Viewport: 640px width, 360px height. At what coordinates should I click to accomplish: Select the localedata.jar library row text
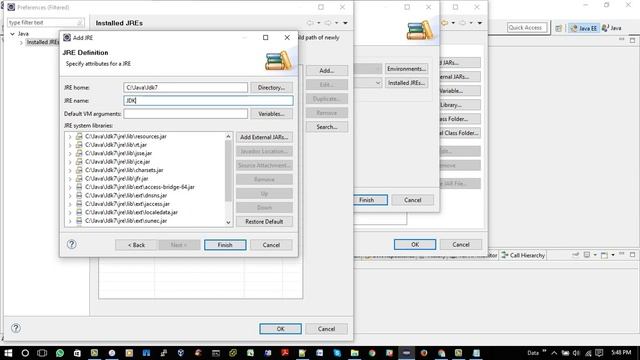131,212
